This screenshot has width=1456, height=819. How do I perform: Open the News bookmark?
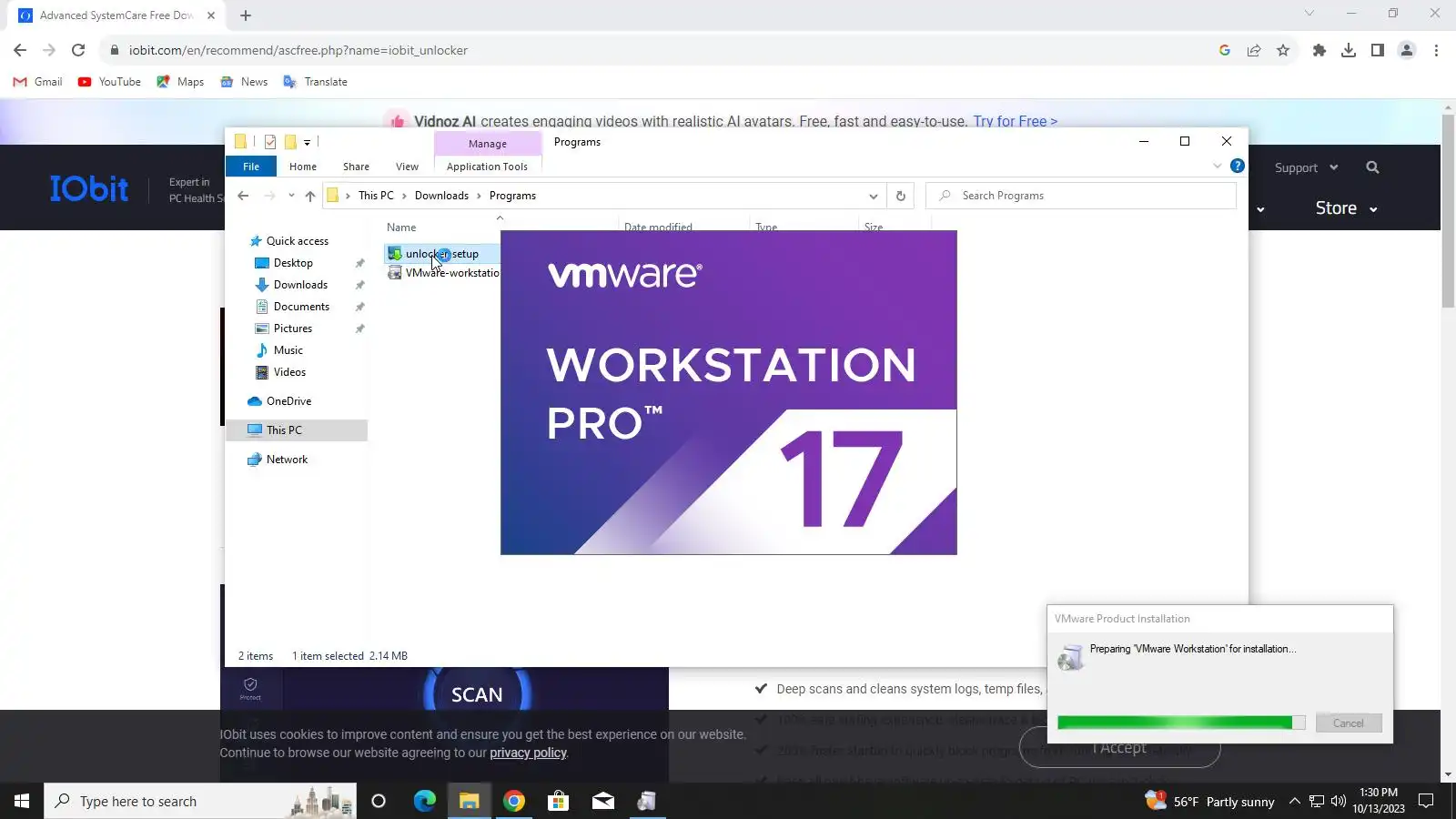(244, 82)
